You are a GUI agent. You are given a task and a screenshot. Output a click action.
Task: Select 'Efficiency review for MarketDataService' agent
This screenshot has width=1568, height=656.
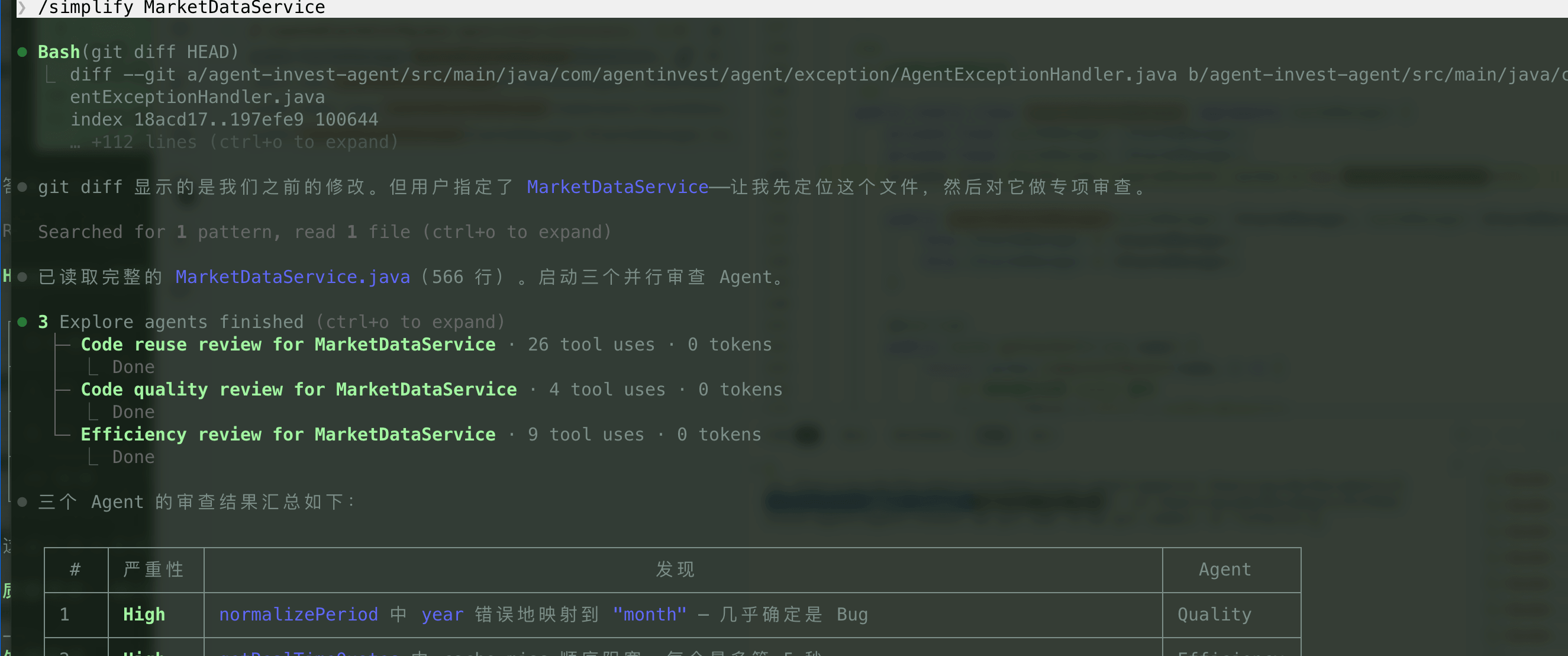coord(288,435)
